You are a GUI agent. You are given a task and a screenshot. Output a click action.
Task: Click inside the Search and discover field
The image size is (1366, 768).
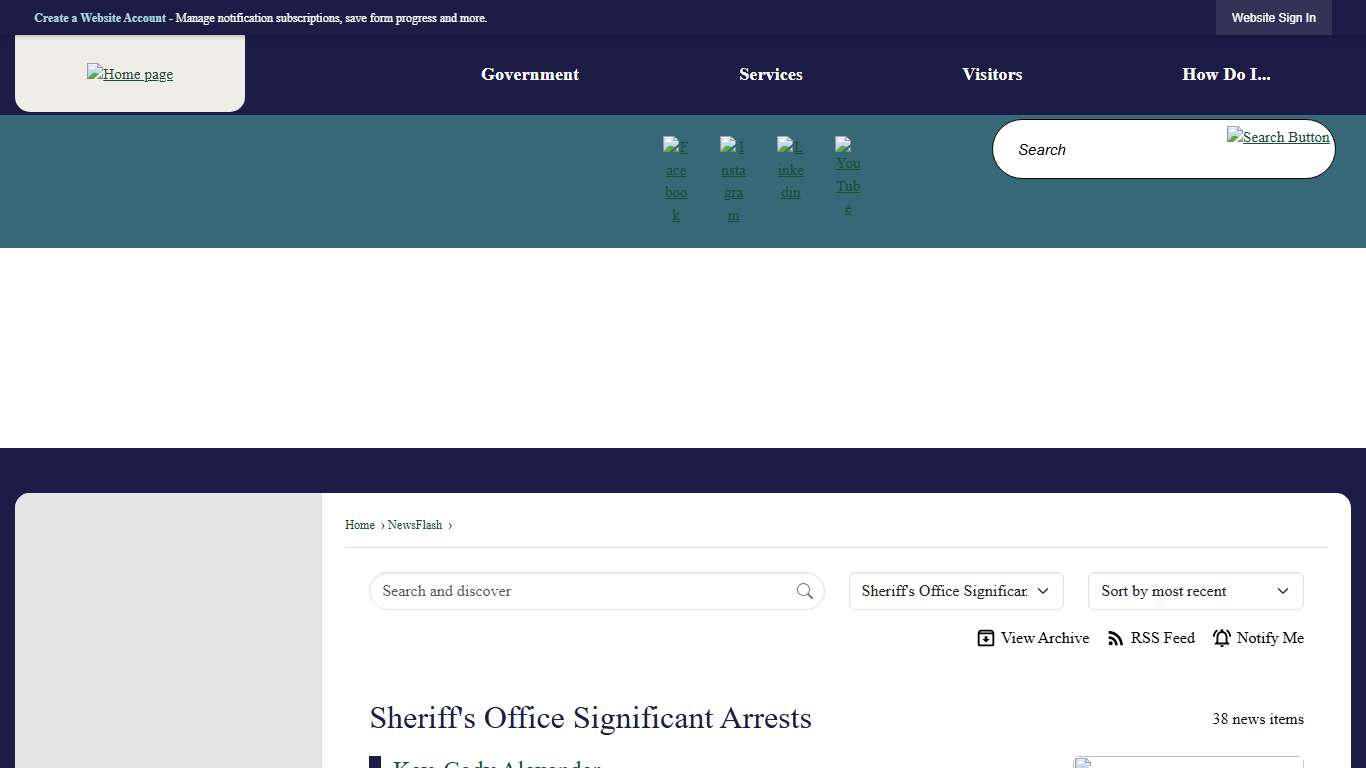pos(580,591)
